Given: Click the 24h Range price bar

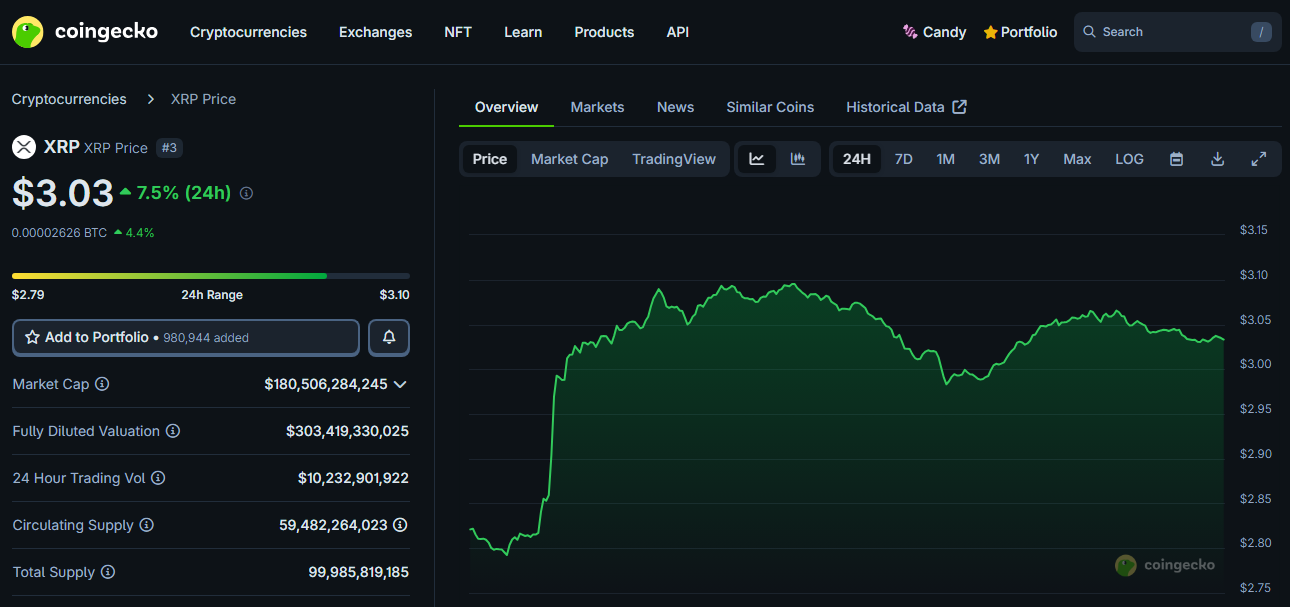Looking at the screenshot, I should [x=210, y=275].
